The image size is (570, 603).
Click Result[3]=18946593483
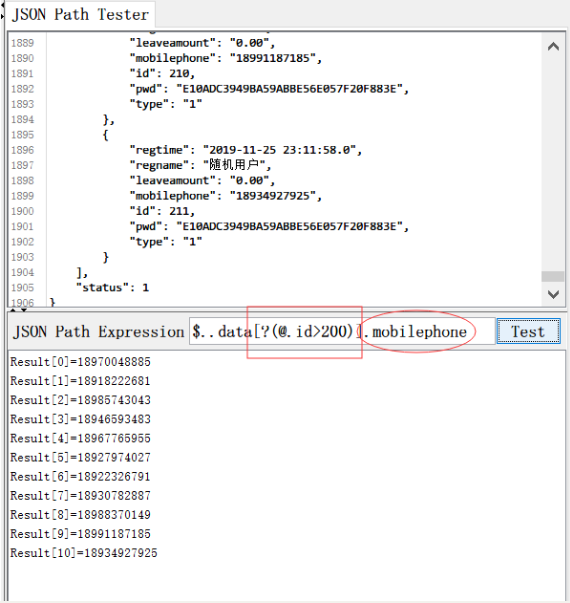tap(80, 419)
